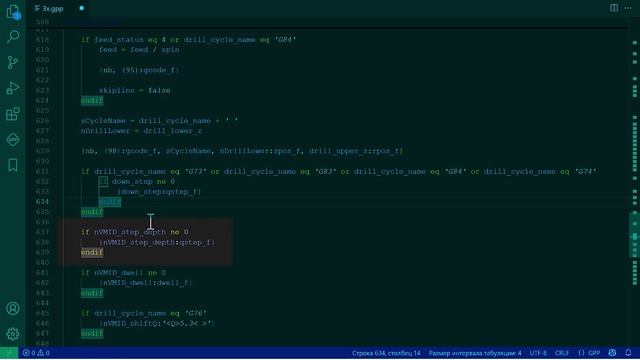Change indentation via Размер интервала табуляции: 4
The height and width of the screenshot is (360, 640).
475,353
